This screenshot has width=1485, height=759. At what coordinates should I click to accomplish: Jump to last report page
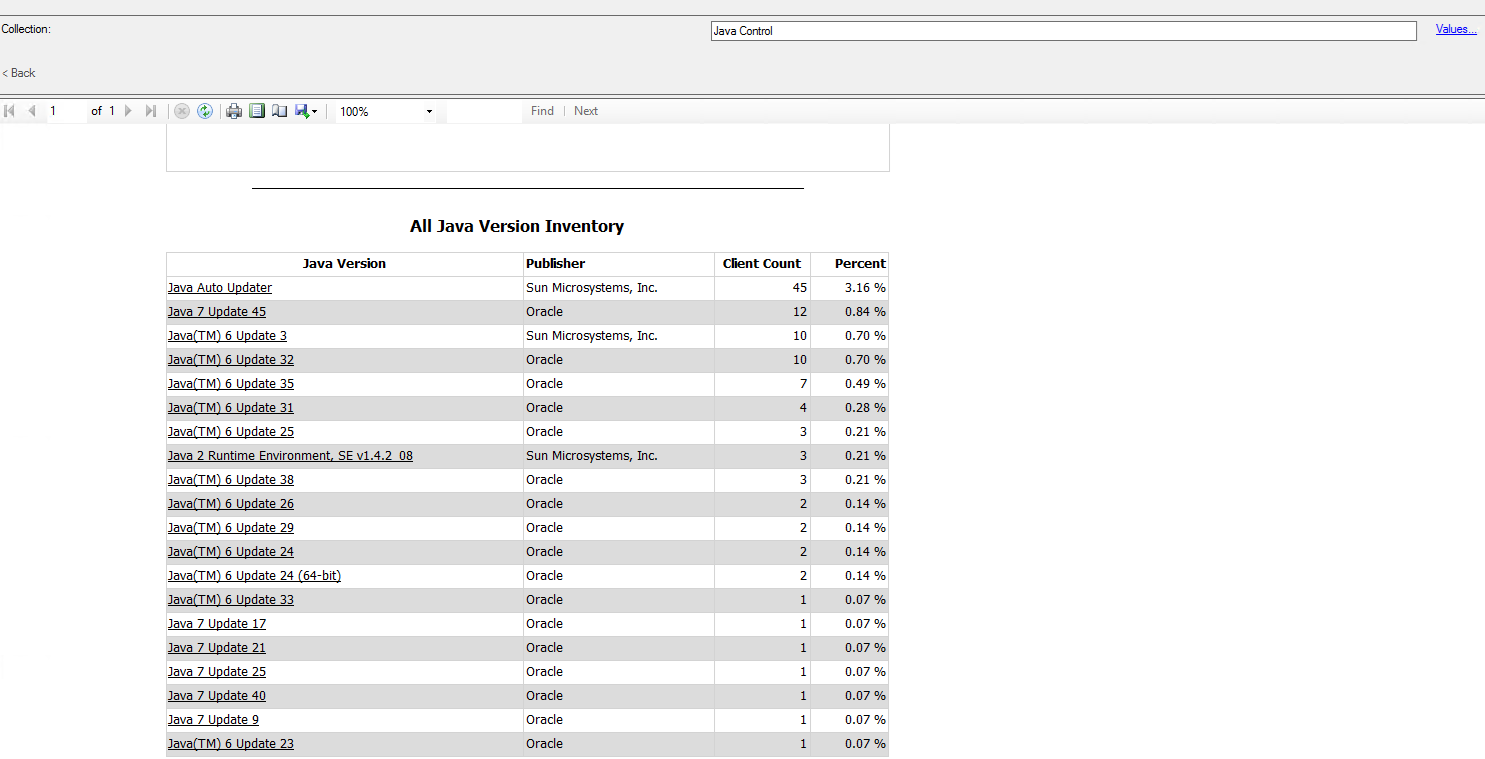tap(151, 111)
